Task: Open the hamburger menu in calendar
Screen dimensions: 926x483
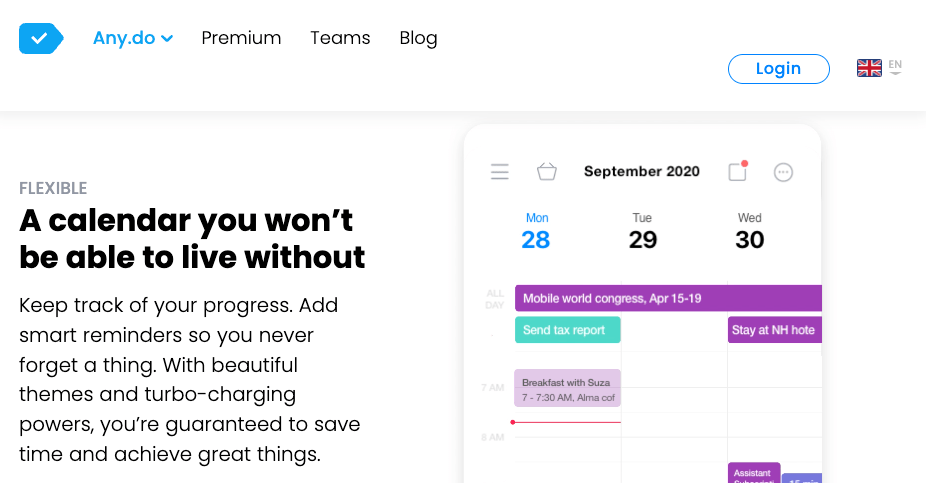Action: [500, 172]
